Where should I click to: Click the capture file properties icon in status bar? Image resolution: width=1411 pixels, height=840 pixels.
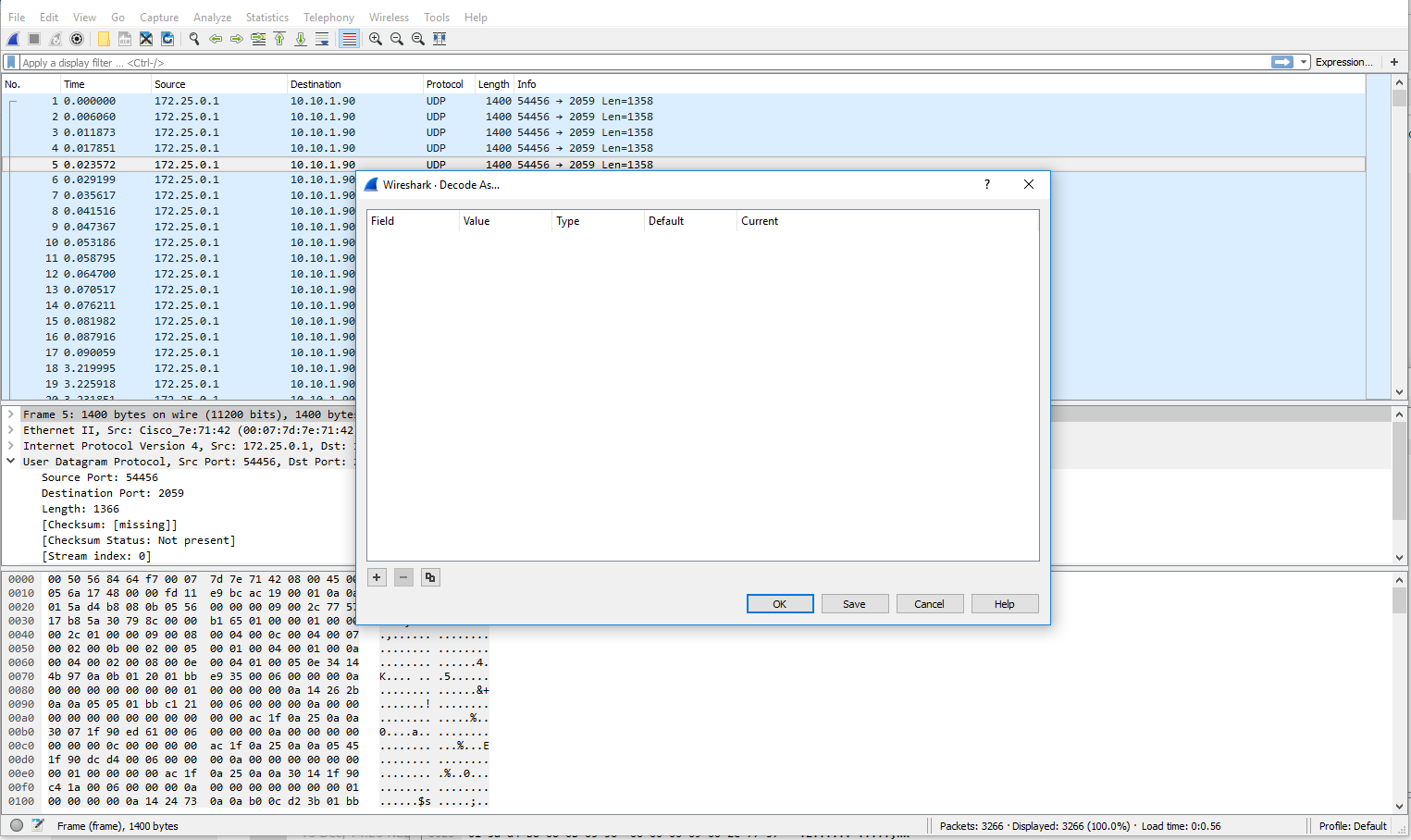(x=38, y=825)
